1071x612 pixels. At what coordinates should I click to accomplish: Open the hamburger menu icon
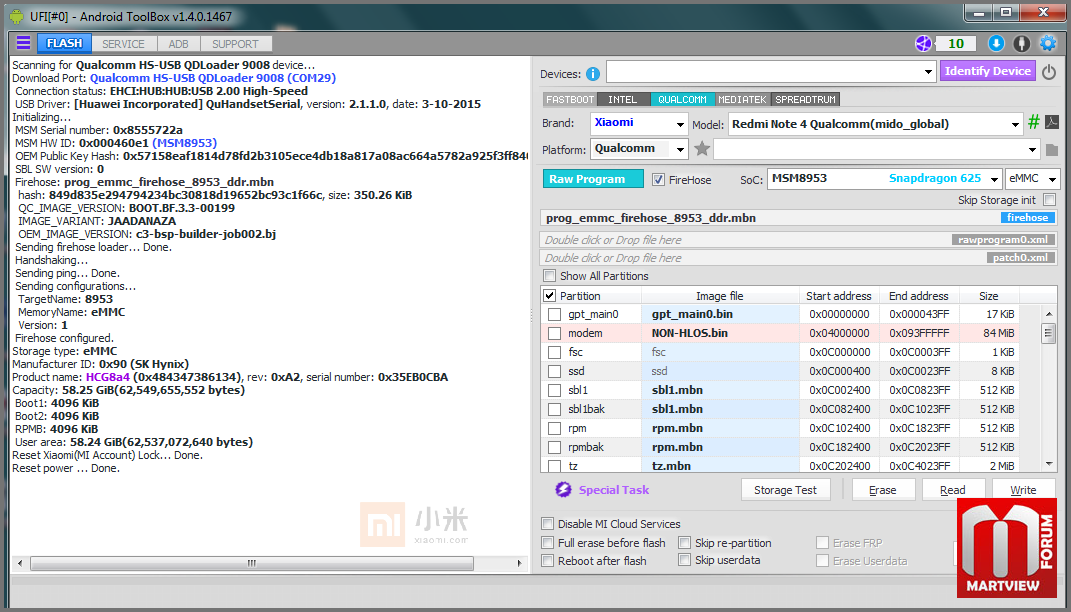pyautogui.click(x=23, y=43)
